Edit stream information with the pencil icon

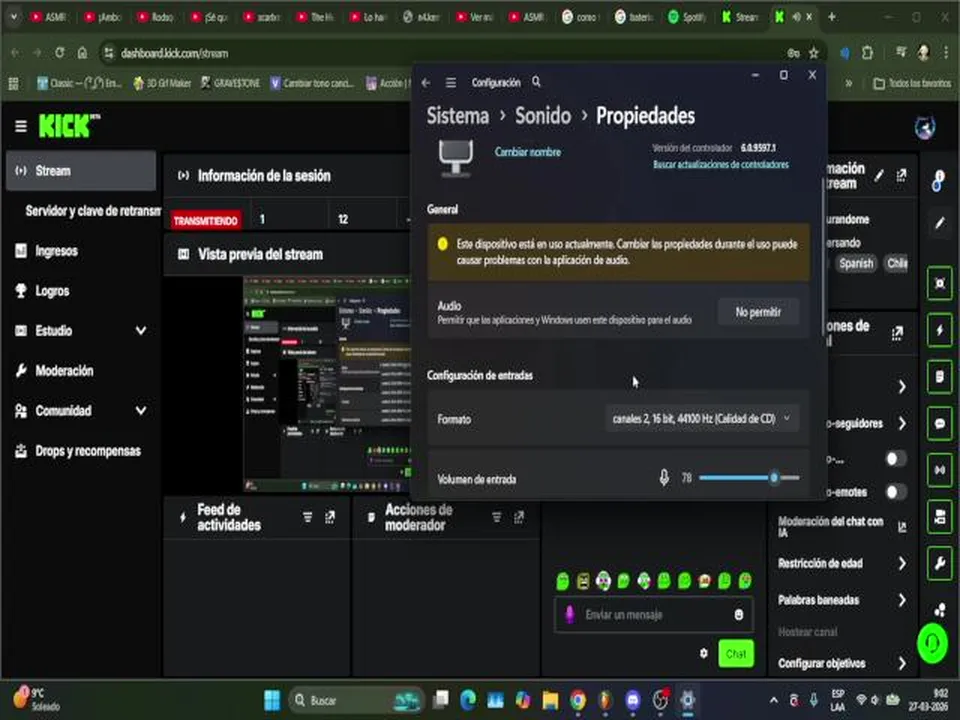pyautogui.click(x=879, y=176)
